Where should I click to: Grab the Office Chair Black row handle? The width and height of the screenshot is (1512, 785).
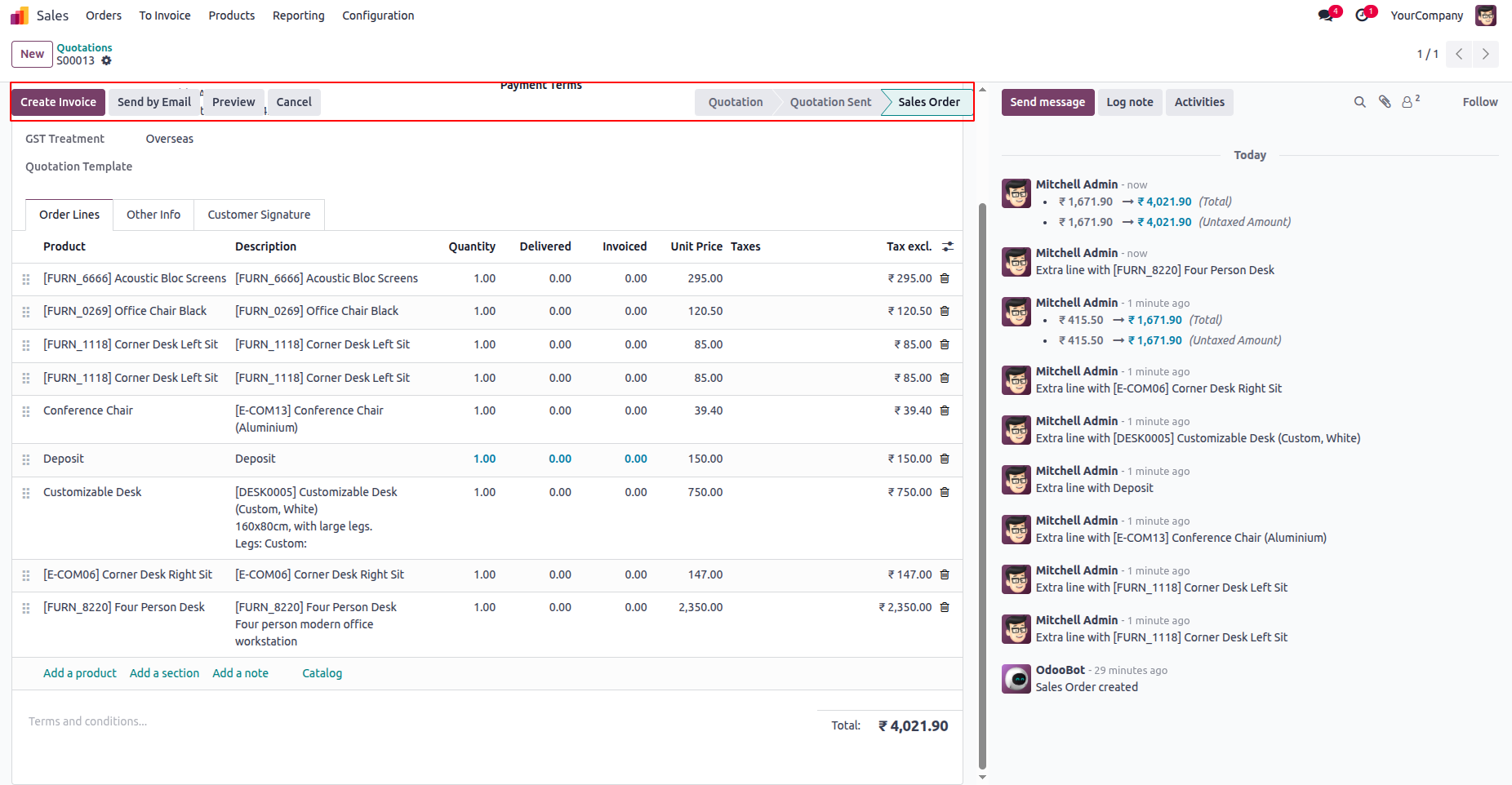tap(26, 312)
